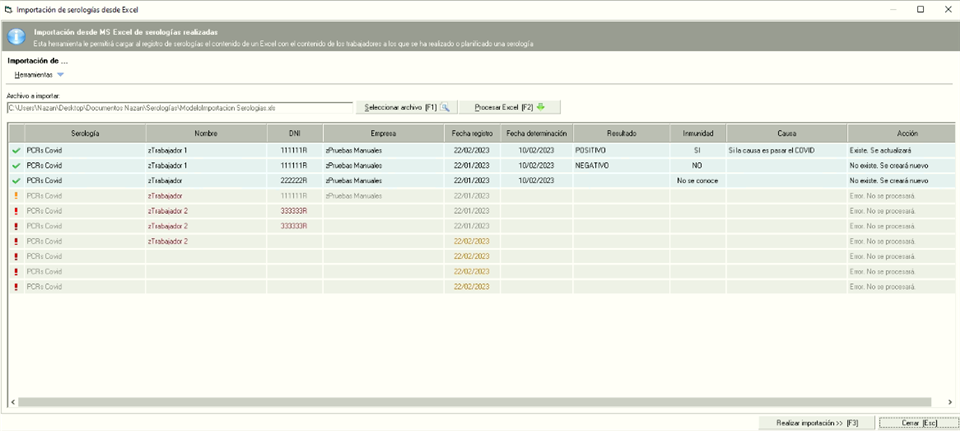Image resolution: width=960 pixels, height=431 pixels.
Task: Click the orange warning icon on fourth row
Action: [x=16, y=196]
